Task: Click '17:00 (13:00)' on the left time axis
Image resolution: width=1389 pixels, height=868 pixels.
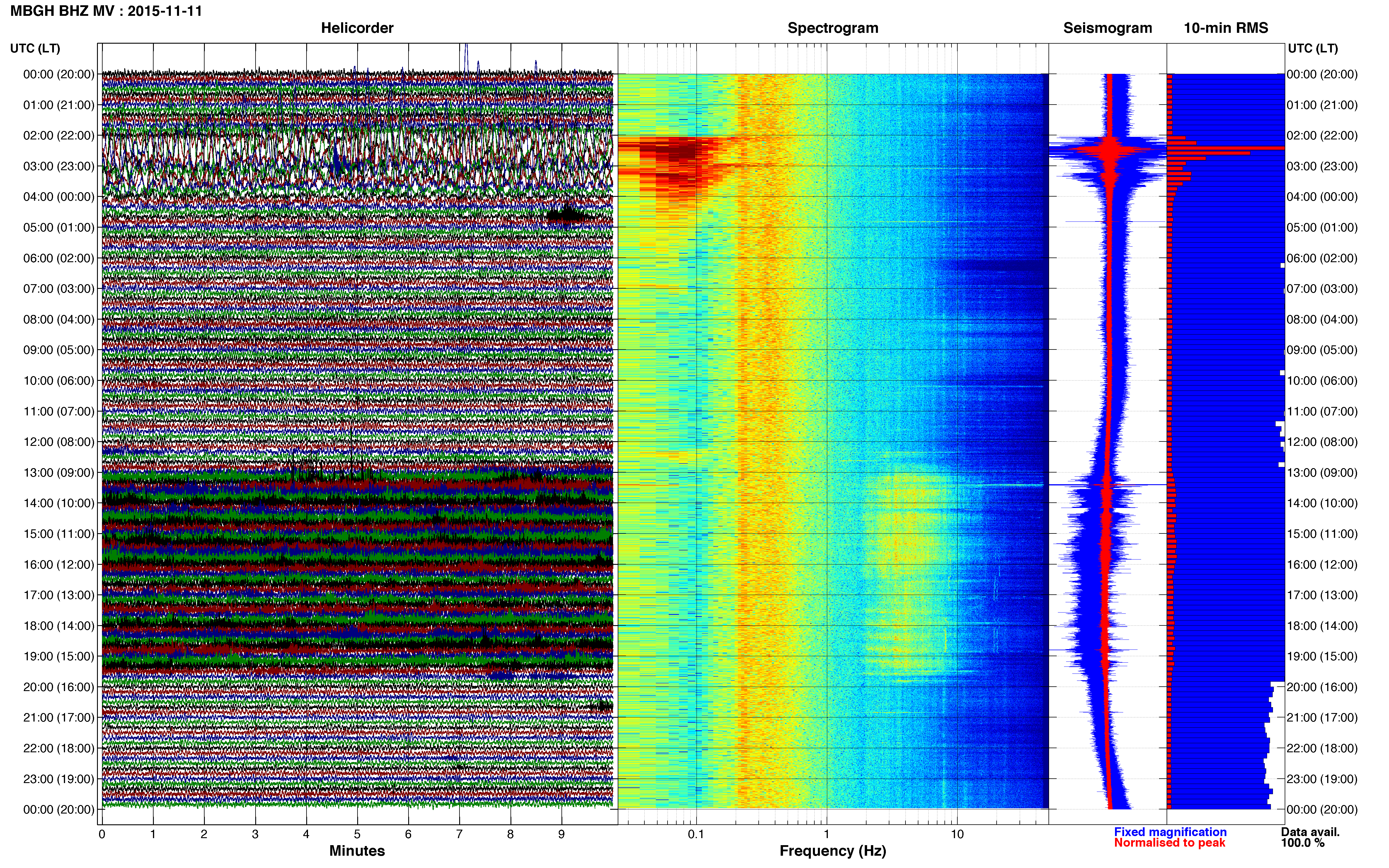Action: coord(59,595)
